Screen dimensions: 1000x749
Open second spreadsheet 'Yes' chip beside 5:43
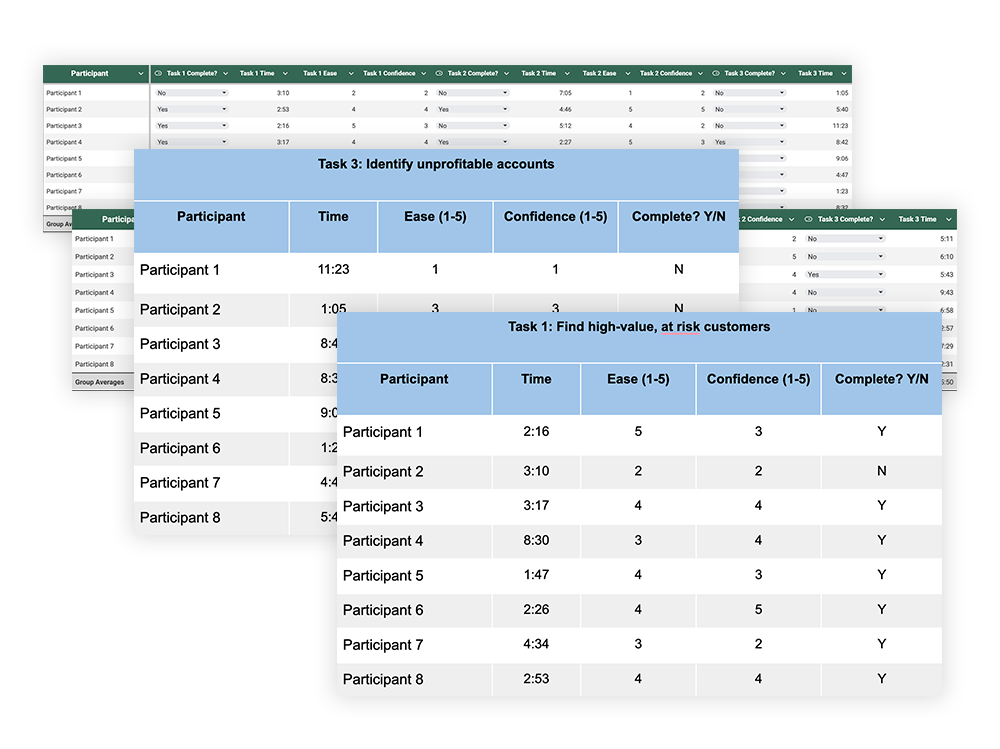click(845, 274)
